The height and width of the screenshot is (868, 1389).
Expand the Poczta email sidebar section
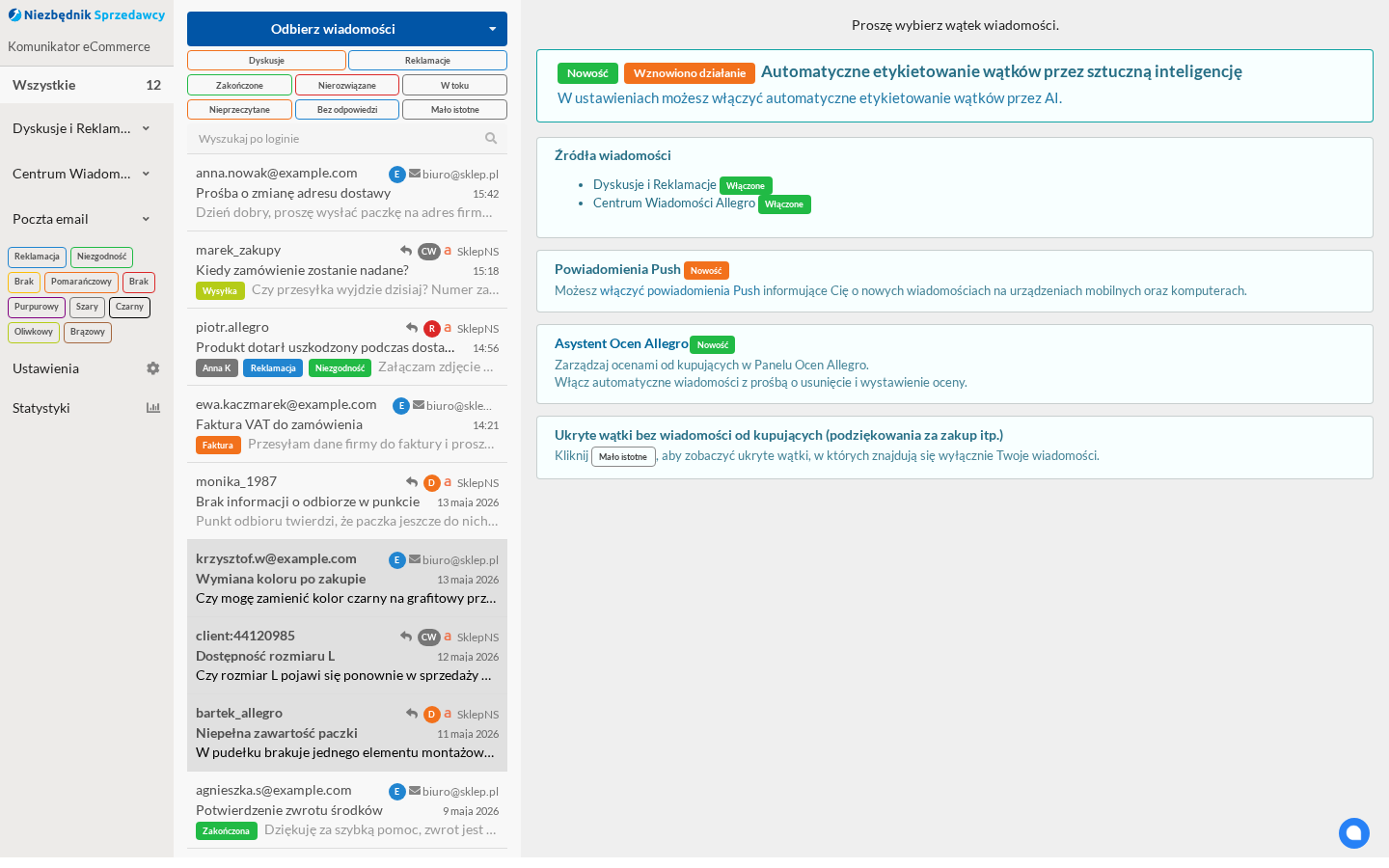(x=87, y=219)
